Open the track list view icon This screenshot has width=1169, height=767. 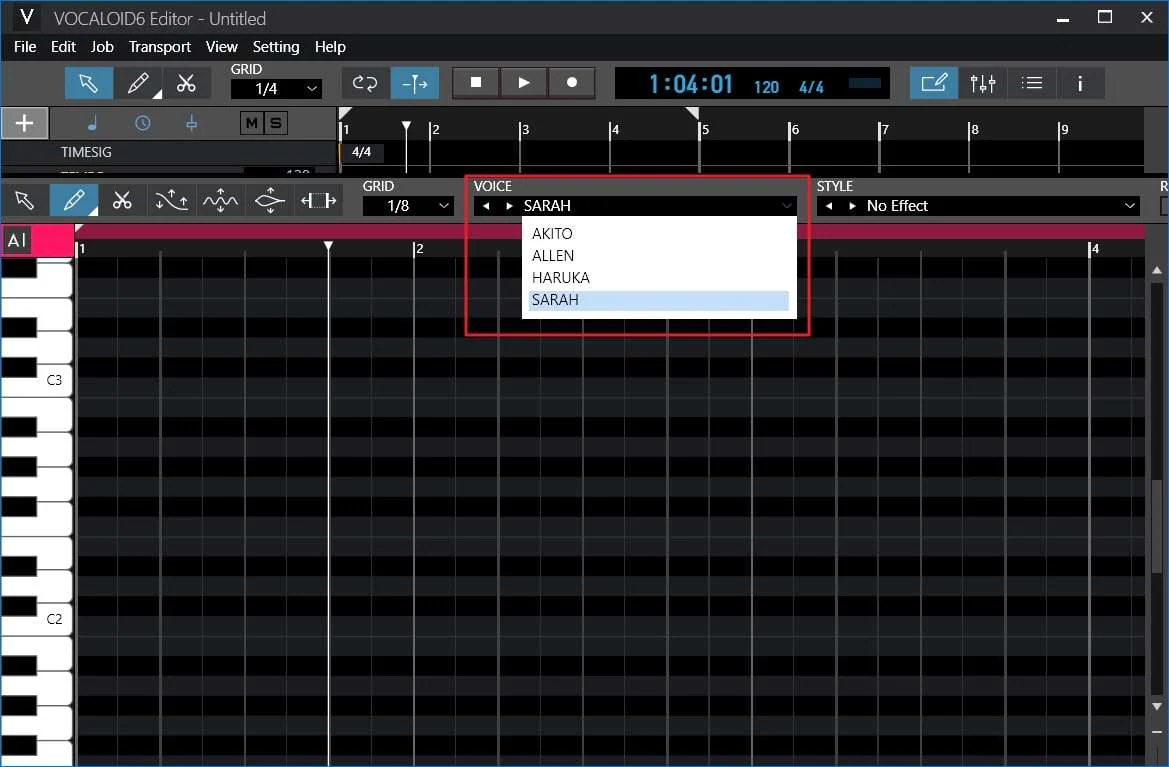(x=1032, y=83)
